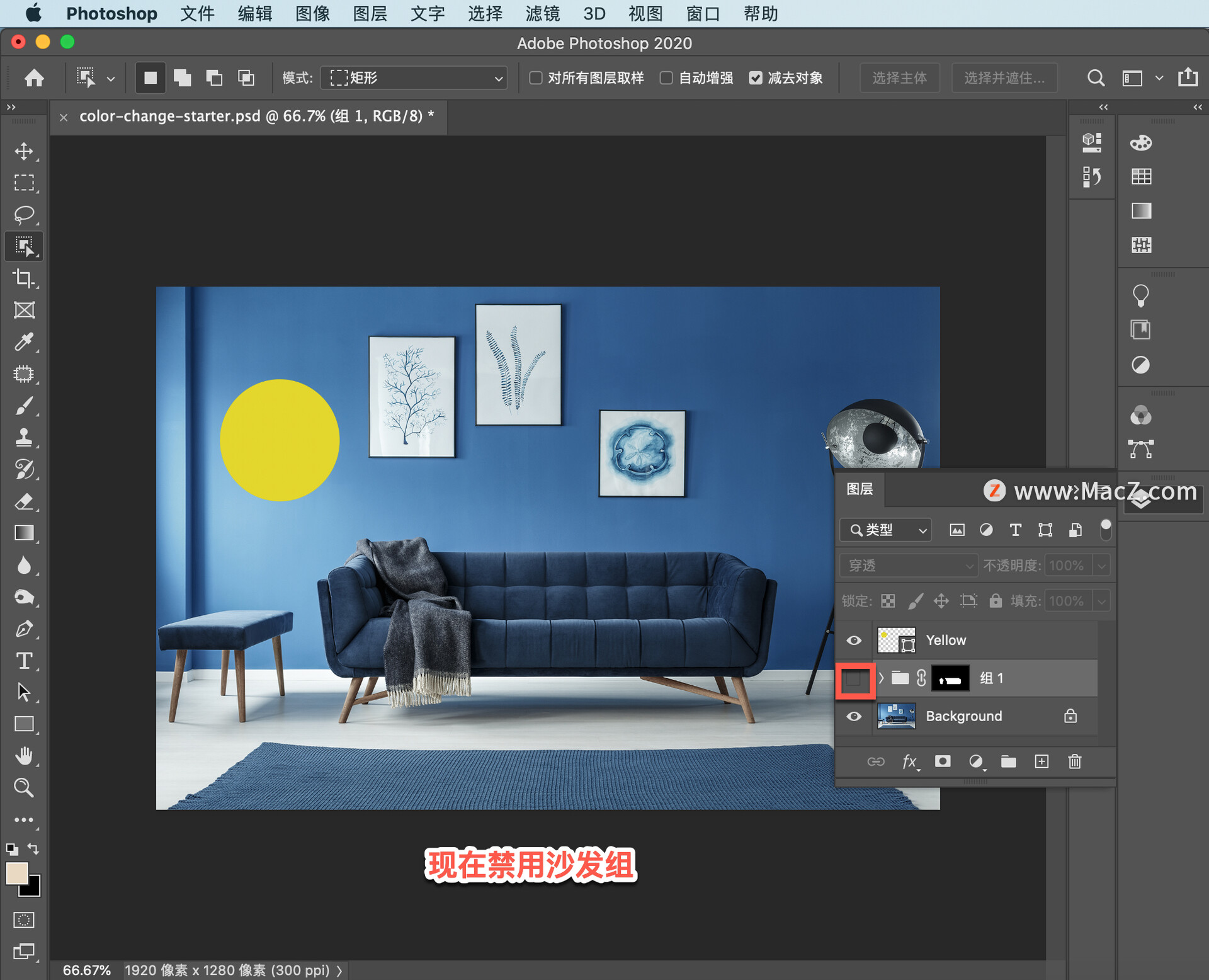
Task: Uncheck 减去对象 checkbox
Action: tap(756, 77)
